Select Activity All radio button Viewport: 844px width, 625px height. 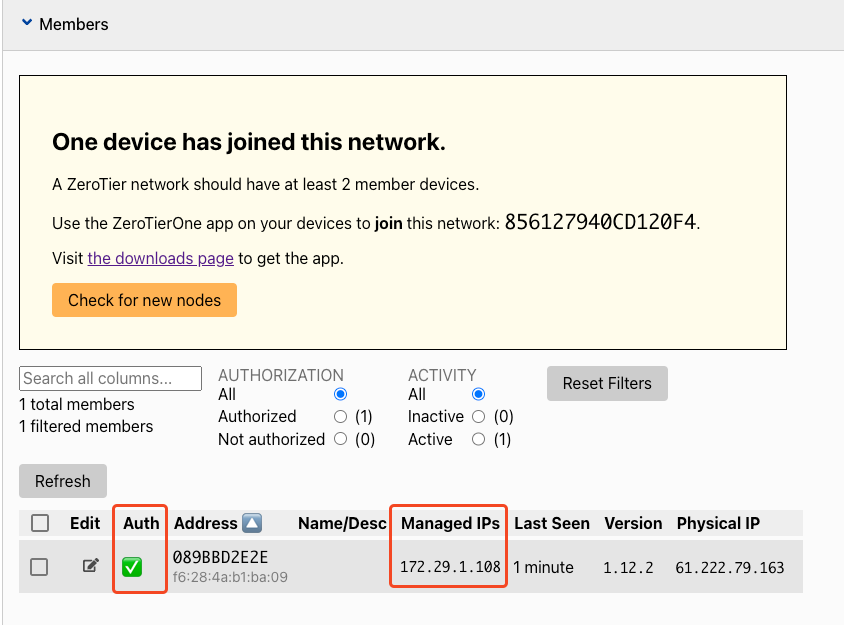(x=478, y=394)
